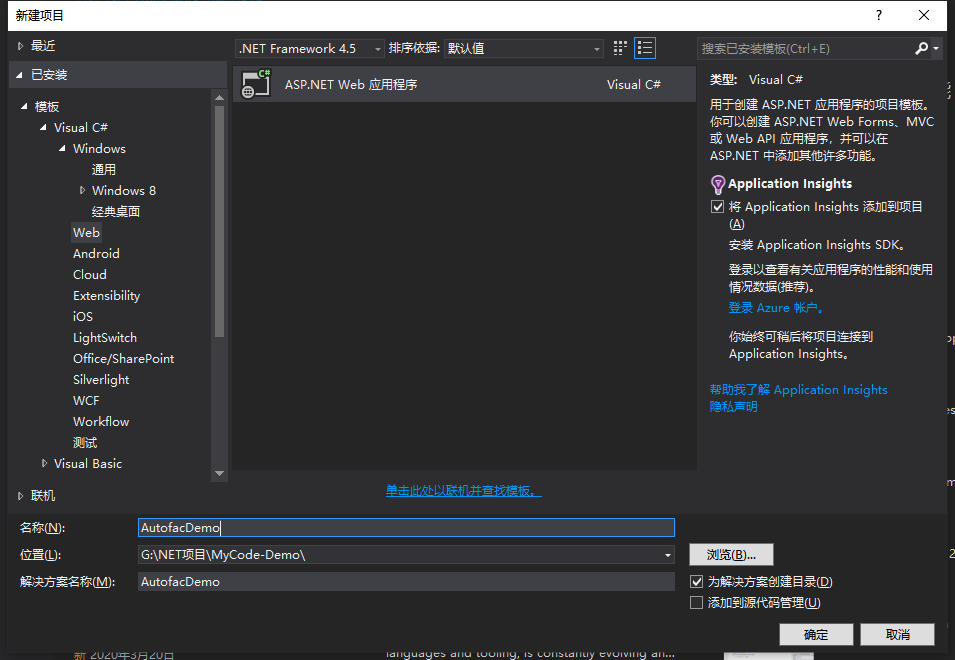955x660 pixels.
Task: Click the 确定 confirm button
Action: (816, 634)
